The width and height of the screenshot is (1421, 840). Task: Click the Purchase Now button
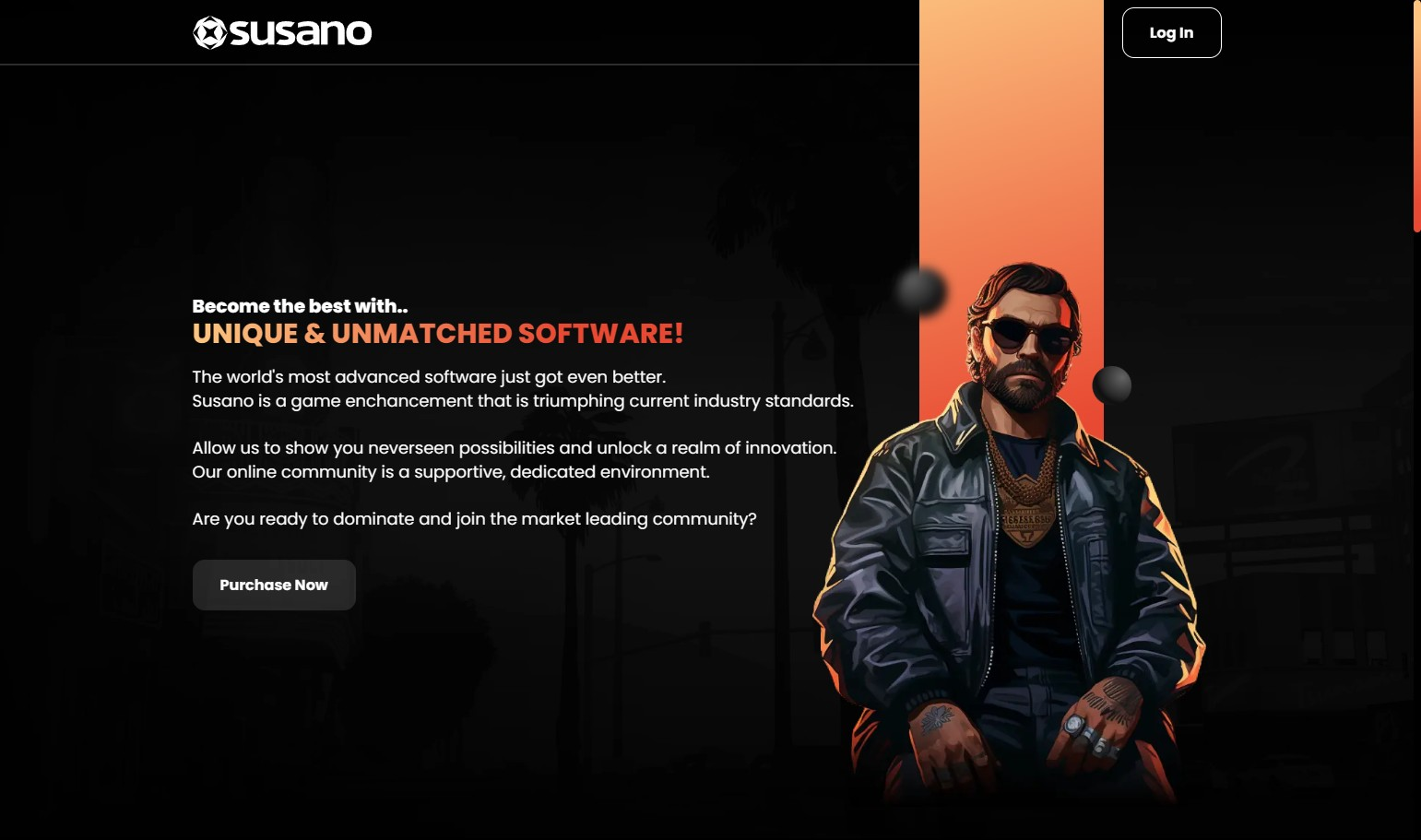274,585
